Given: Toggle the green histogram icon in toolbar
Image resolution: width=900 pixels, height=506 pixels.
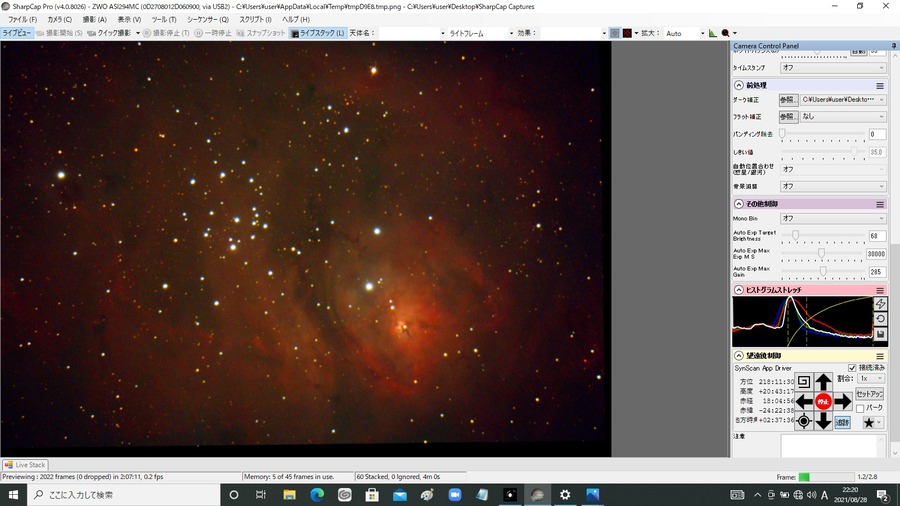Looking at the screenshot, I should click(x=712, y=33).
